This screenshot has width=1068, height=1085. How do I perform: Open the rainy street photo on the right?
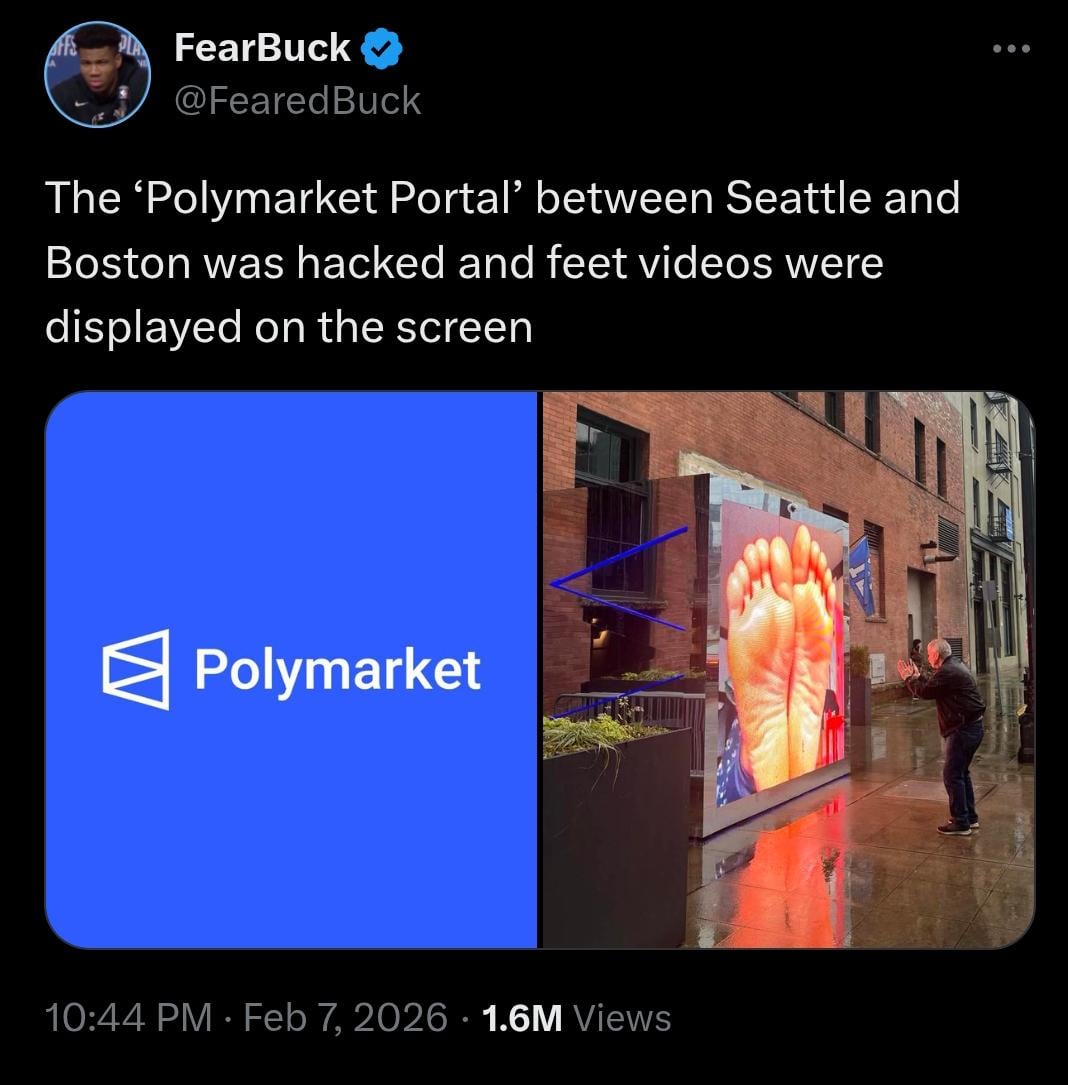(788, 669)
